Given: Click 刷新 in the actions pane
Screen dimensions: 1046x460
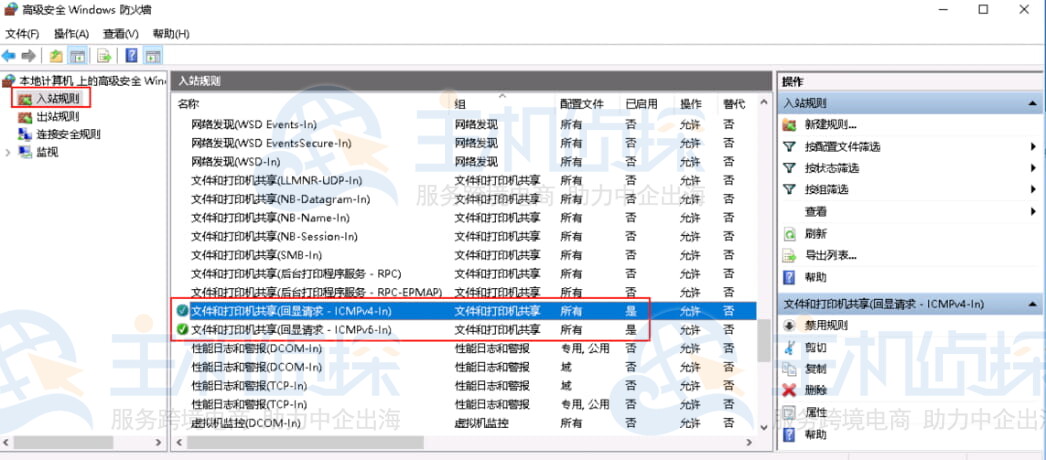Looking at the screenshot, I should point(816,234).
